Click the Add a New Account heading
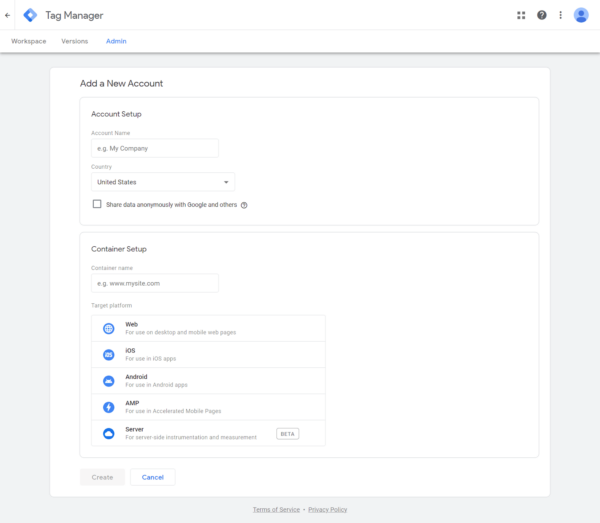The height and width of the screenshot is (523, 600). tap(121, 83)
